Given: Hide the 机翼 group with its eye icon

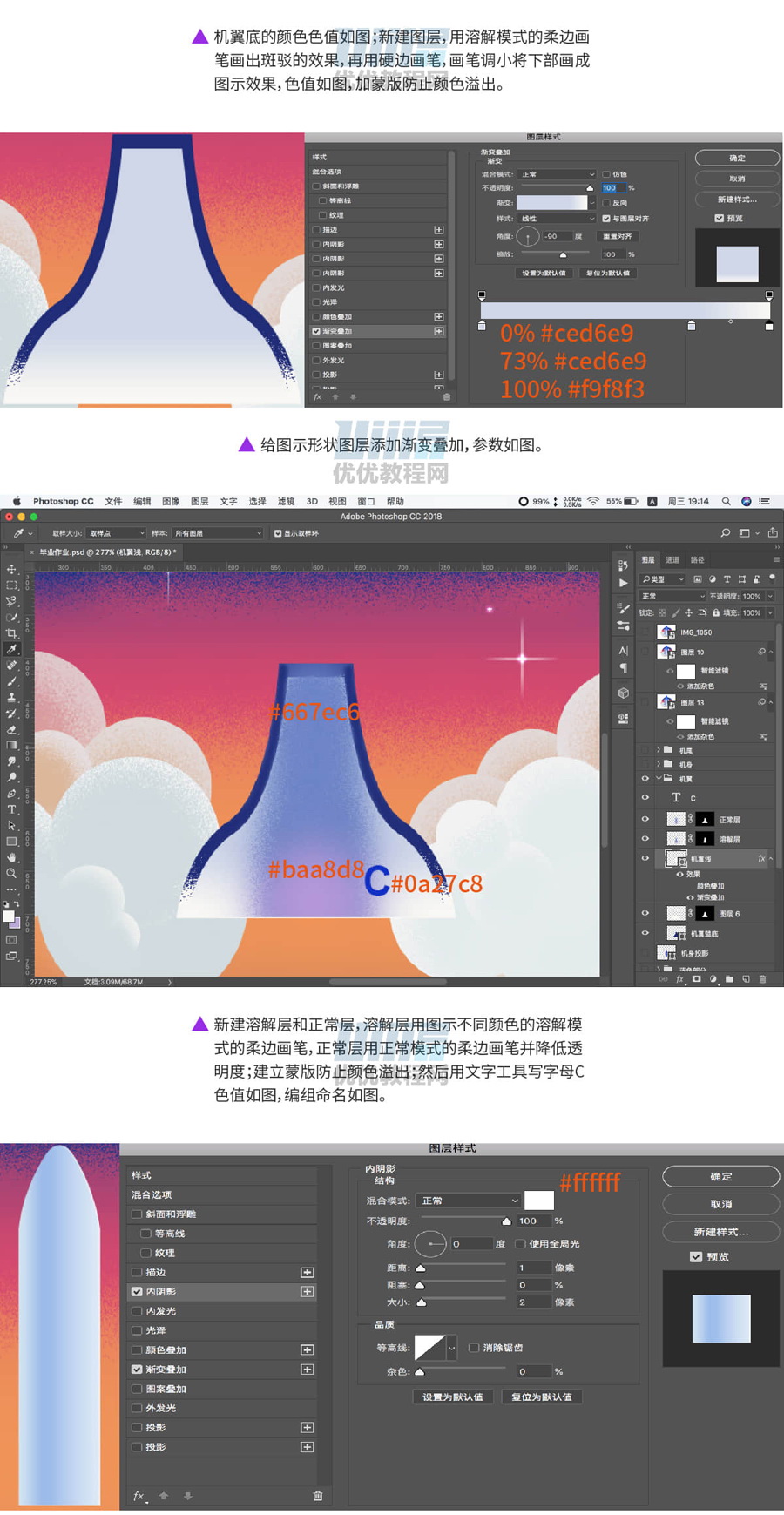Looking at the screenshot, I should pos(645,778).
